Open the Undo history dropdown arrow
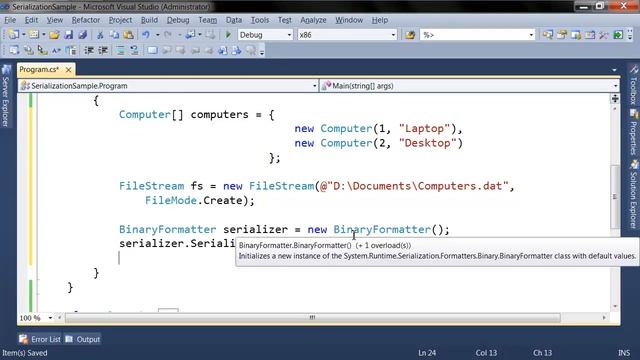Screen dimensions: 640x360 tap(157, 35)
